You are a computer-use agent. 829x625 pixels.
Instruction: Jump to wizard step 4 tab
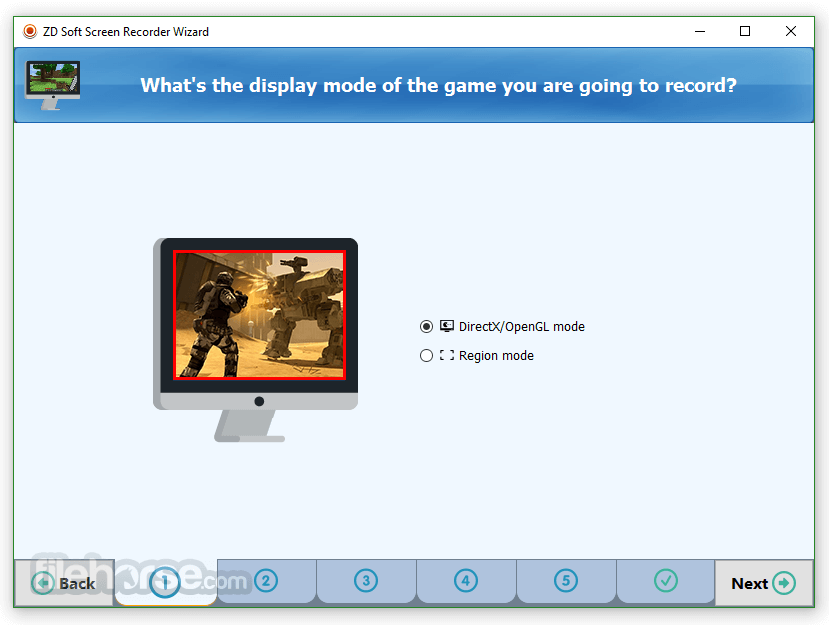(466, 581)
